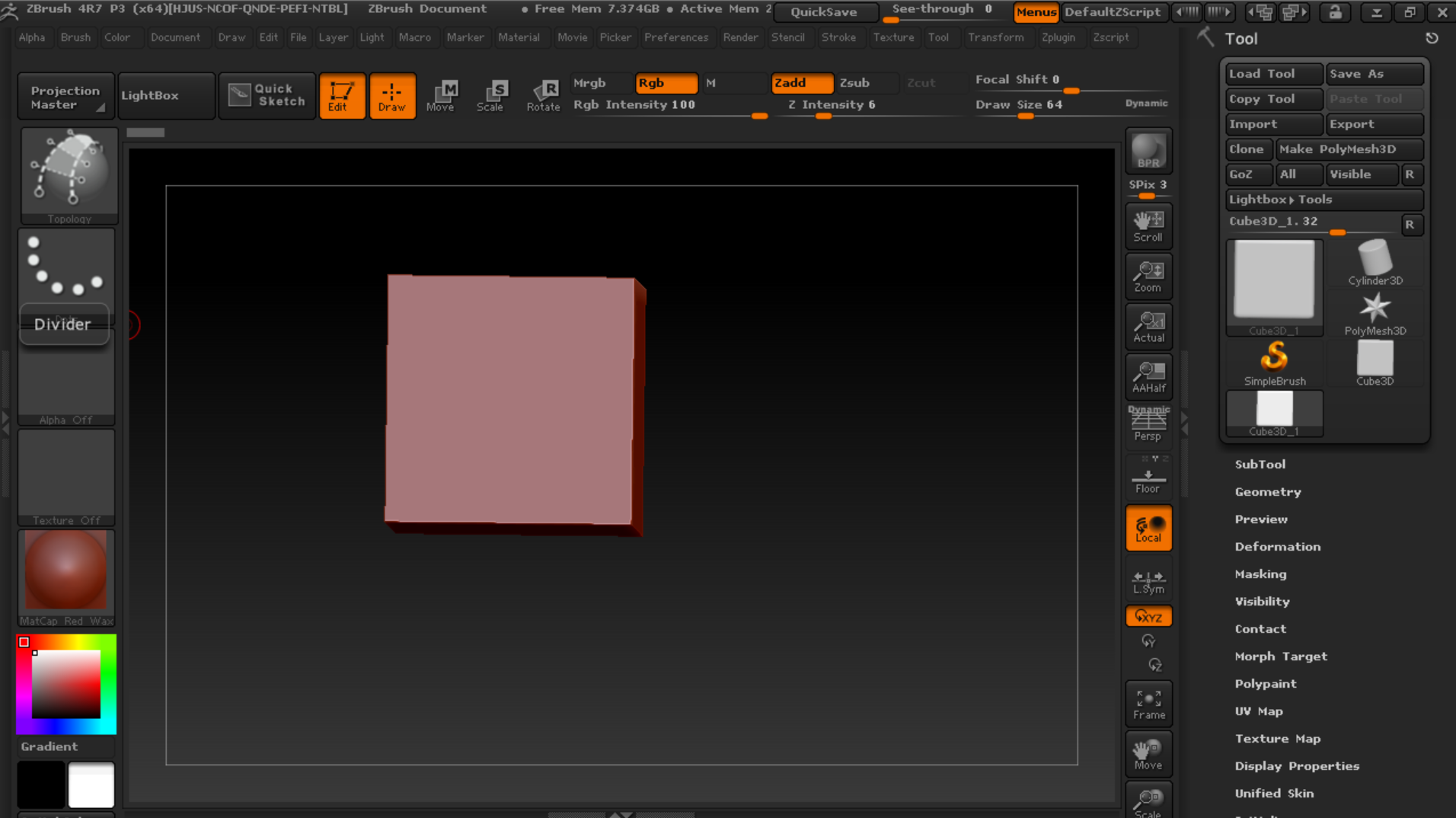Select the Draw mode button
This screenshot has height=818, width=1456.
pos(392,96)
